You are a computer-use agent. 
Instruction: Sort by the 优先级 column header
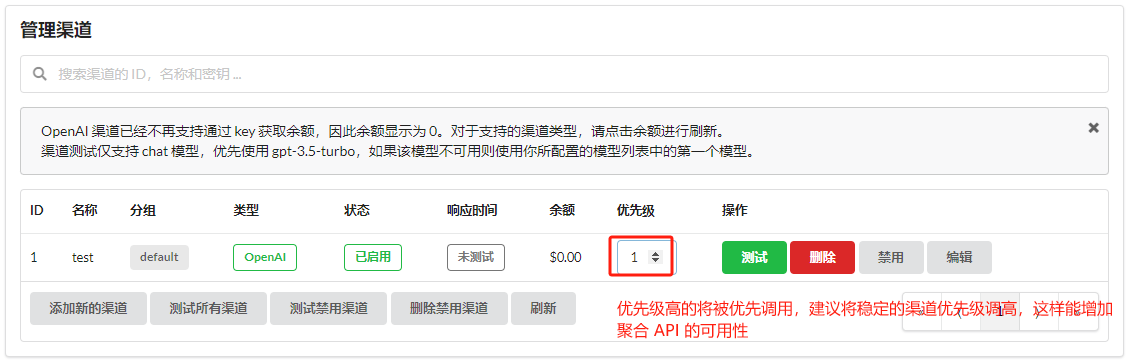(636, 211)
